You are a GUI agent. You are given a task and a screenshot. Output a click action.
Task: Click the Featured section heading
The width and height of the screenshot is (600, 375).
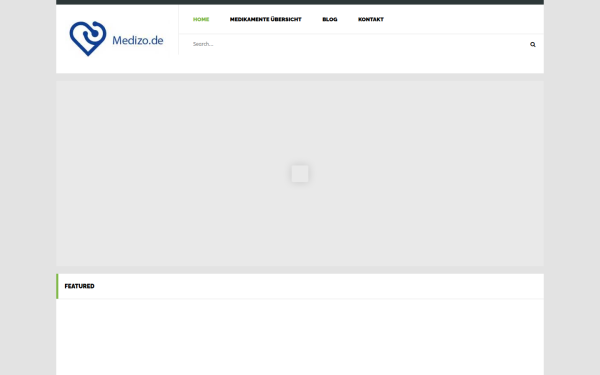pyautogui.click(x=79, y=286)
